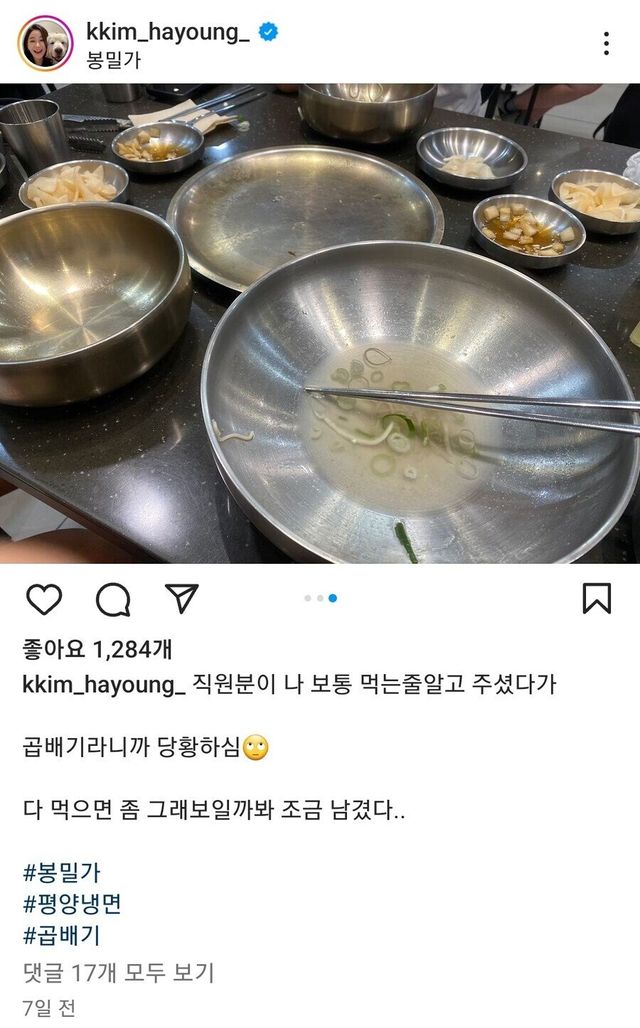Open hashtag #곱배기
640x1028 pixels.
(62, 936)
